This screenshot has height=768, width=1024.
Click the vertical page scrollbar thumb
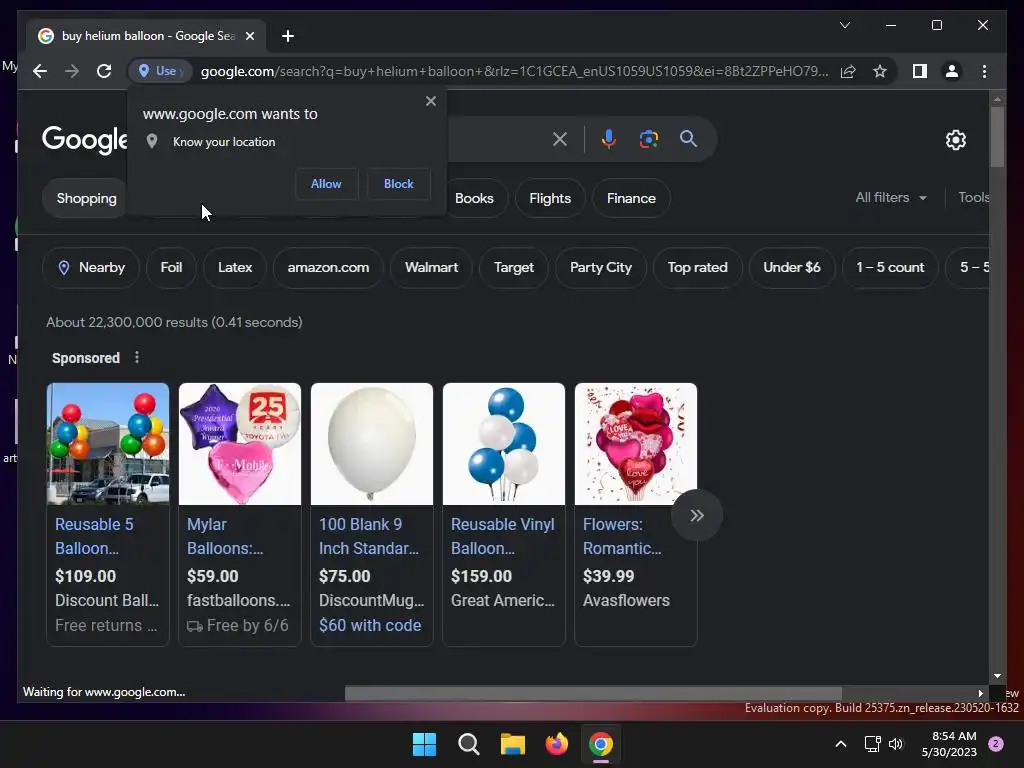click(x=997, y=136)
